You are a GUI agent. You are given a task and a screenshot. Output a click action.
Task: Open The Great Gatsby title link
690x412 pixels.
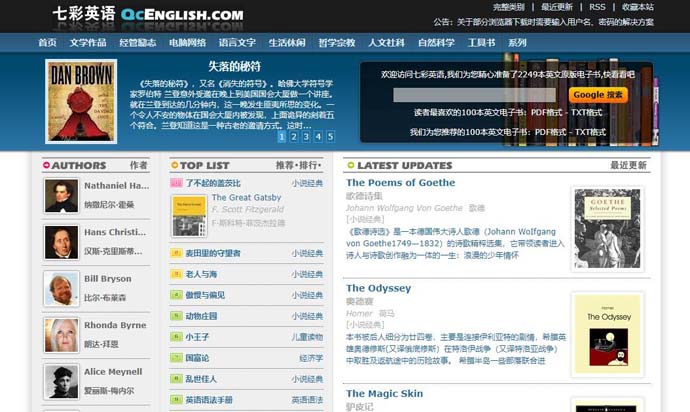[246, 198]
